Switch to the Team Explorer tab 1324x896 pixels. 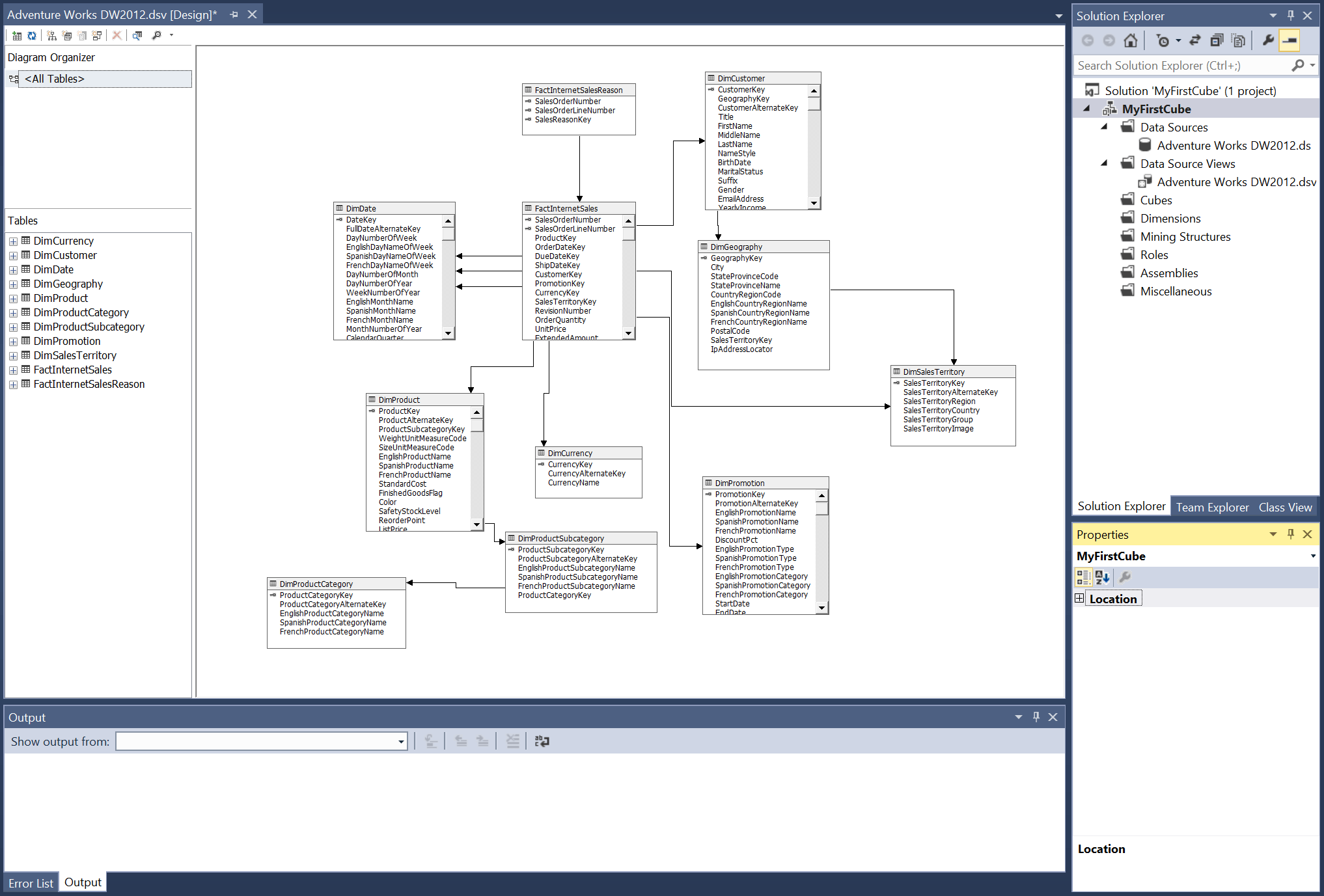[1212, 507]
